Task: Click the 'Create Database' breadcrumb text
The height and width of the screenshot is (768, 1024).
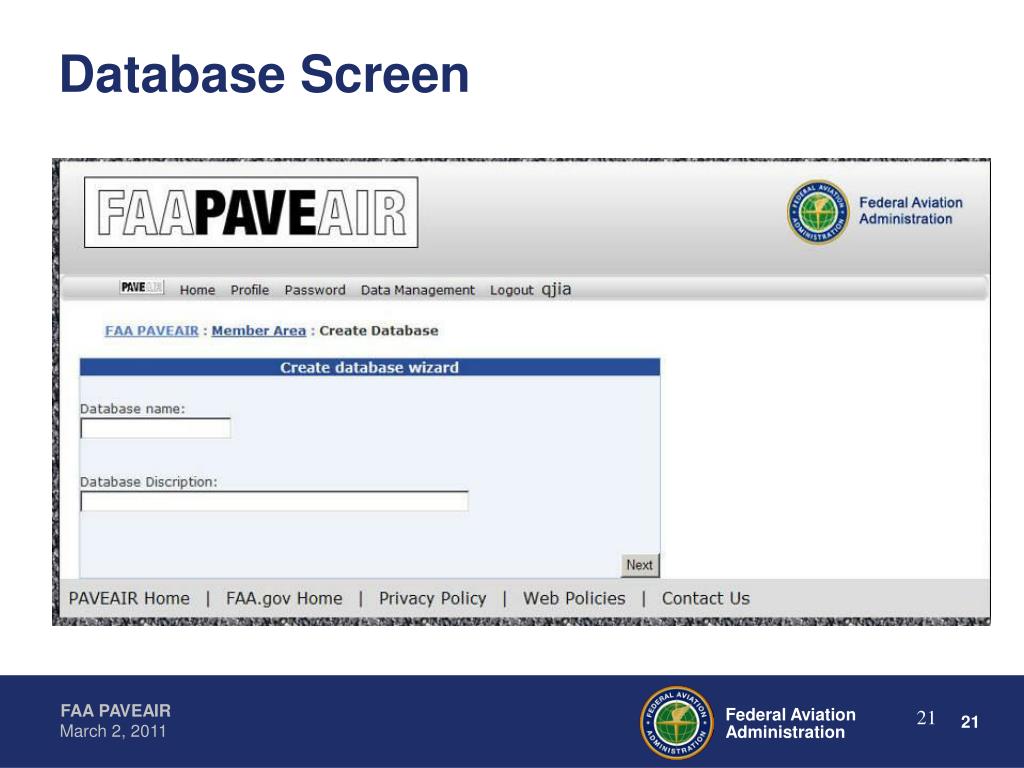Action: [379, 330]
